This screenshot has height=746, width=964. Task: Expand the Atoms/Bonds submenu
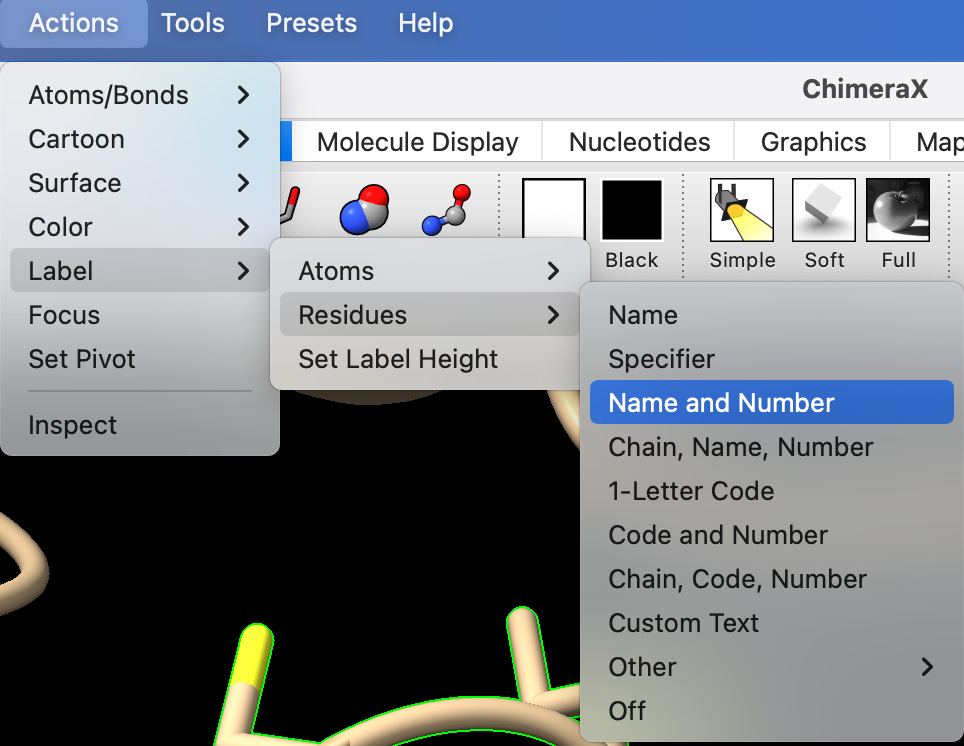(139, 95)
